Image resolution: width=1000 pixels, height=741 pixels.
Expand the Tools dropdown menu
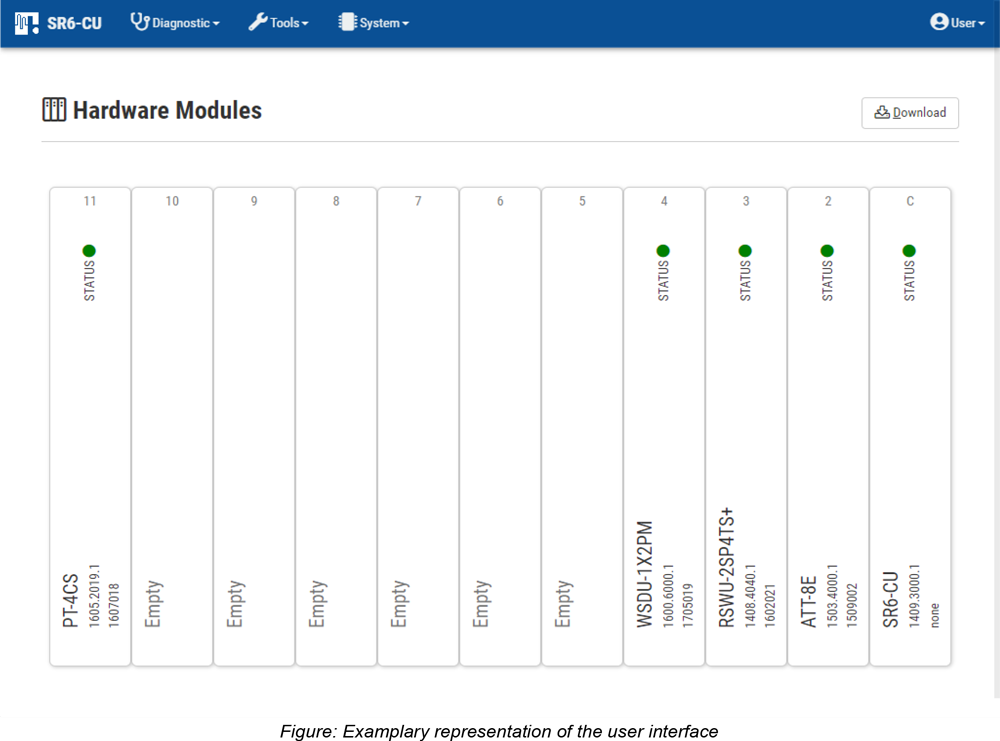(x=289, y=23)
